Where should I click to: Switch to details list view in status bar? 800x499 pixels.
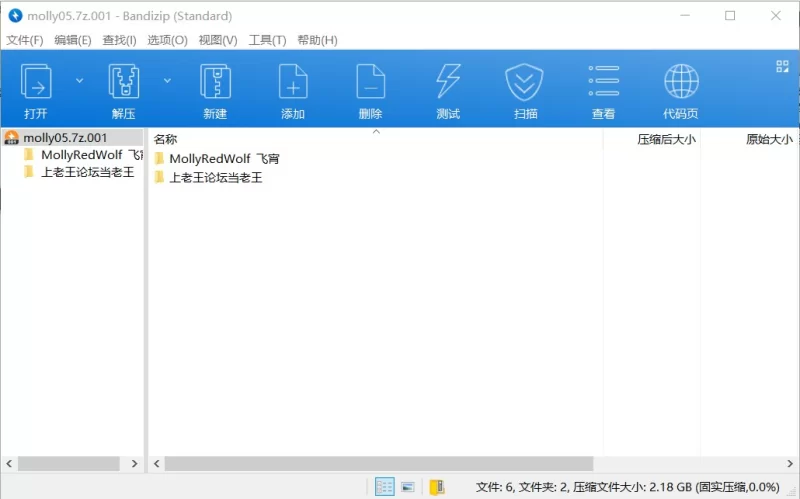385,487
